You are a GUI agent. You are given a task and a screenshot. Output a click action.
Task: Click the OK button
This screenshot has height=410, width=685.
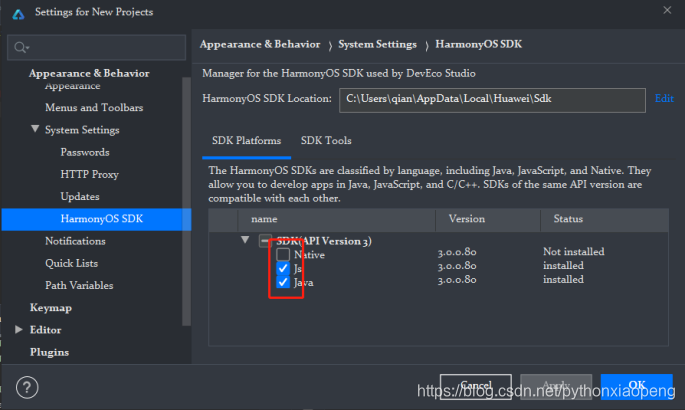point(637,386)
